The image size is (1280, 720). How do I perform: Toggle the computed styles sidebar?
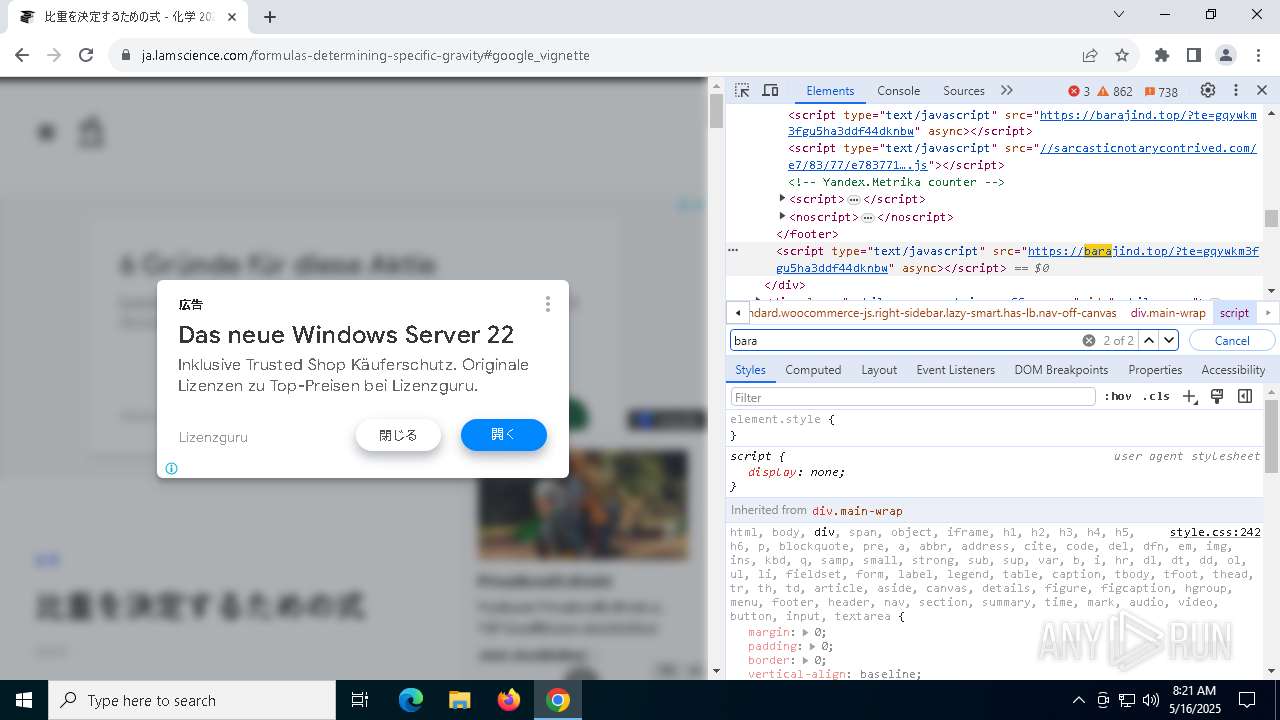(1245, 397)
